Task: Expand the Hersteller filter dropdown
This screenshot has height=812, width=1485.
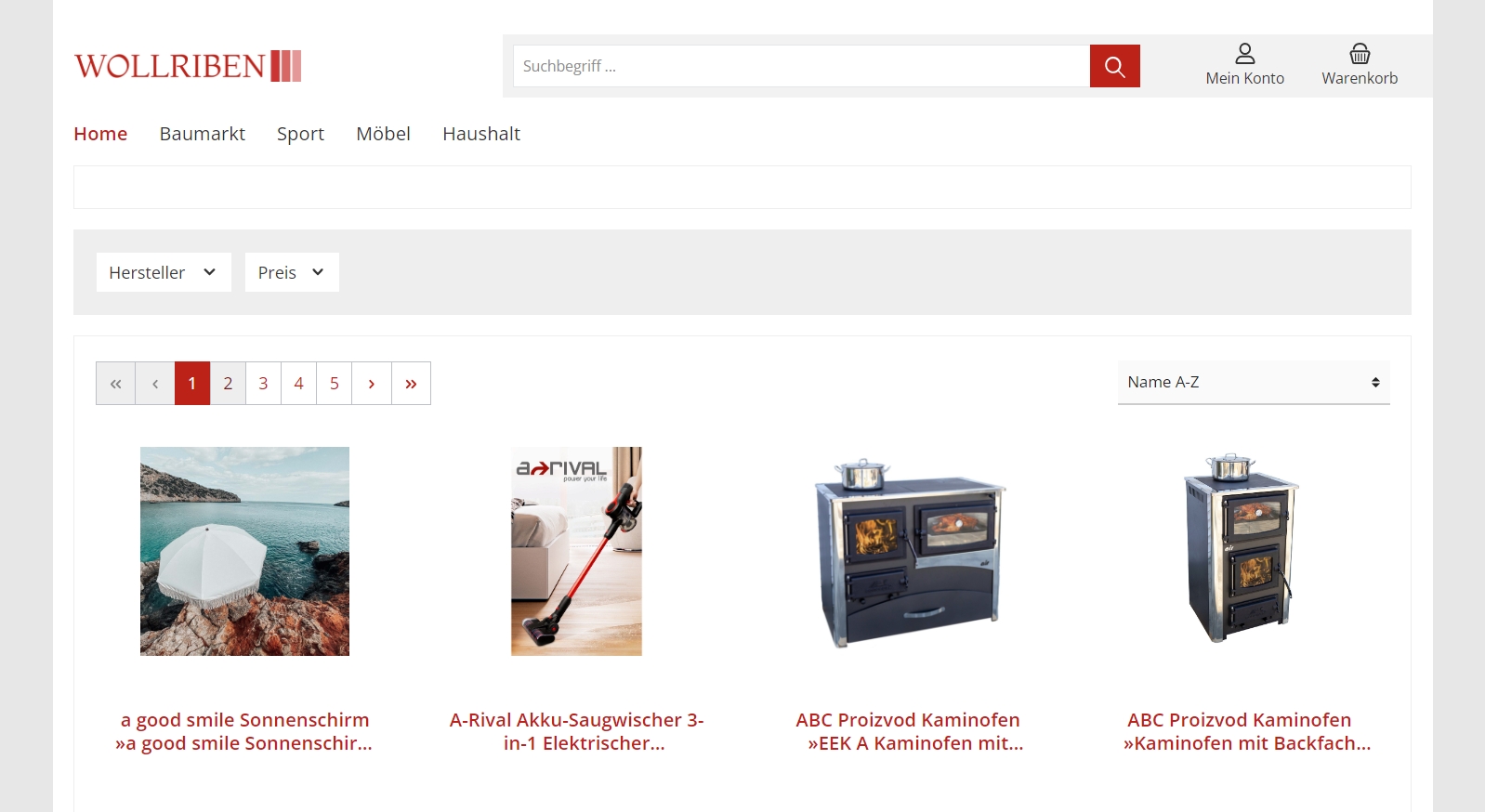Action: pyautogui.click(x=164, y=272)
